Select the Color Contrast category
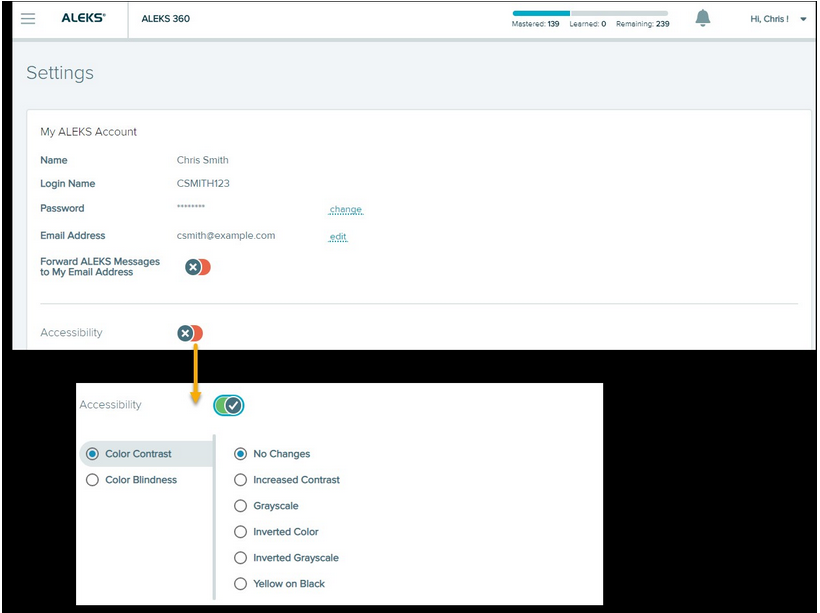This screenshot has height=613, width=820. [137, 454]
